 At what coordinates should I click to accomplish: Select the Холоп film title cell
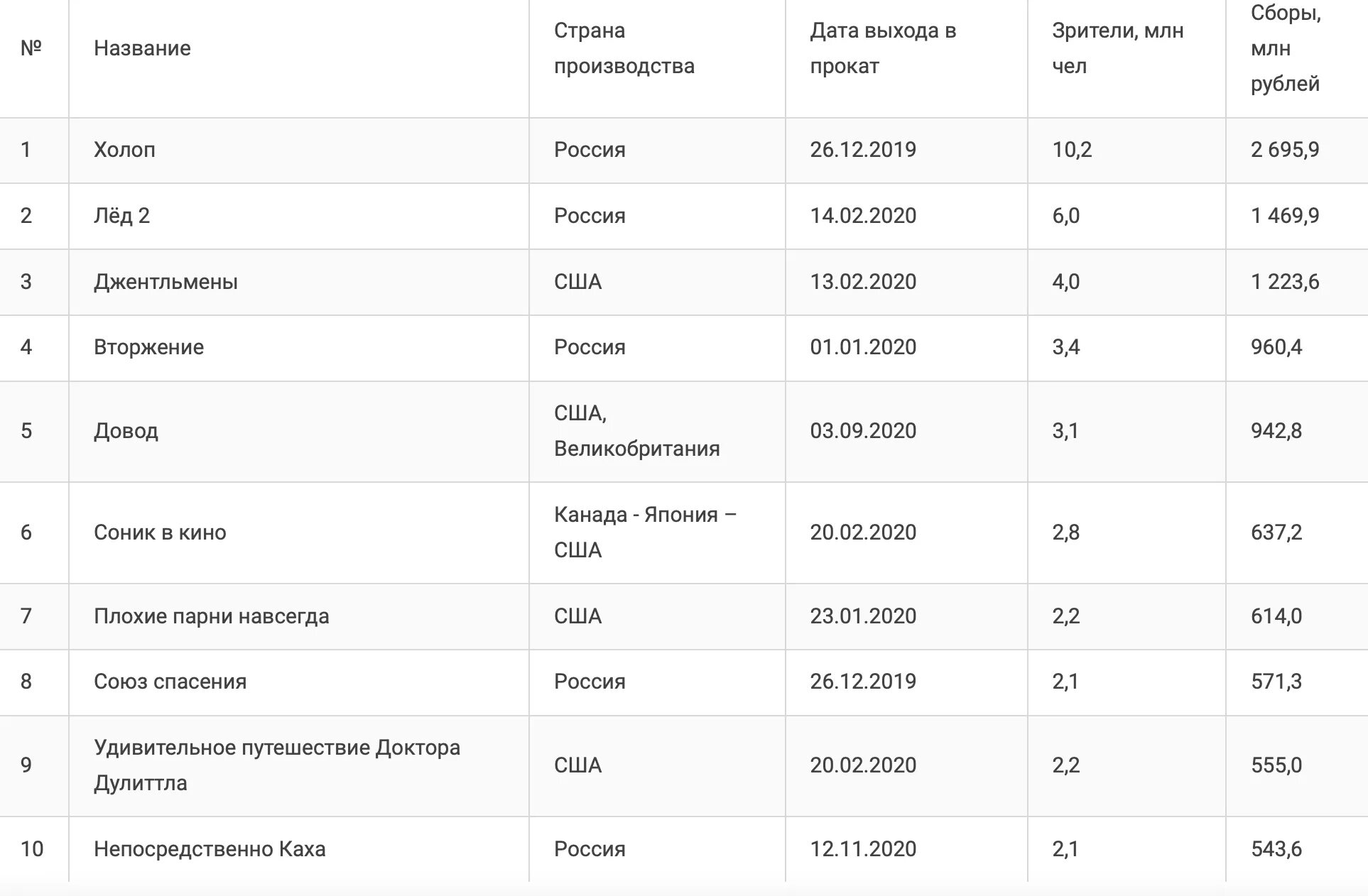point(124,150)
